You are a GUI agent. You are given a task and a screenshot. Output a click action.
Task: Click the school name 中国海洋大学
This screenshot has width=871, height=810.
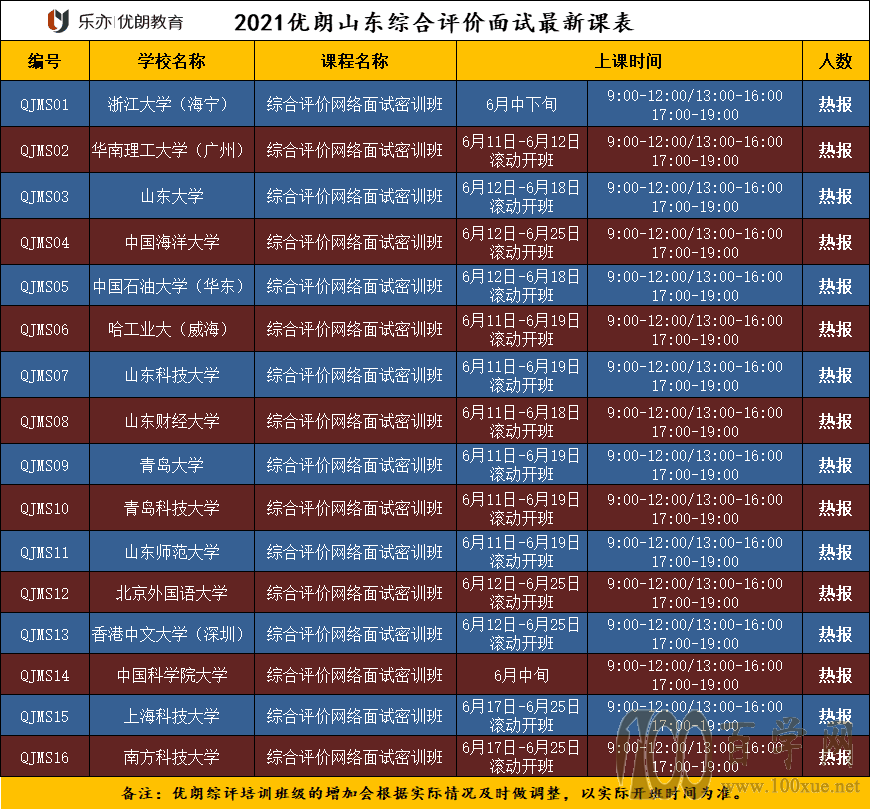(x=172, y=242)
